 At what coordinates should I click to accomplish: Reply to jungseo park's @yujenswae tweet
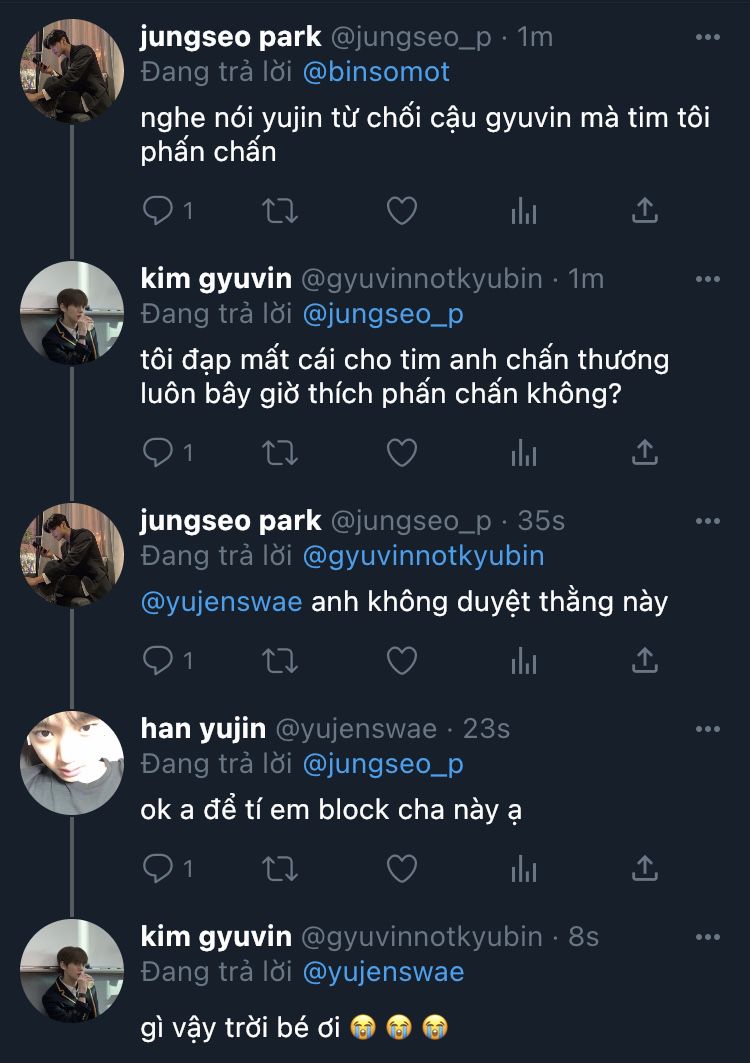click(x=157, y=660)
